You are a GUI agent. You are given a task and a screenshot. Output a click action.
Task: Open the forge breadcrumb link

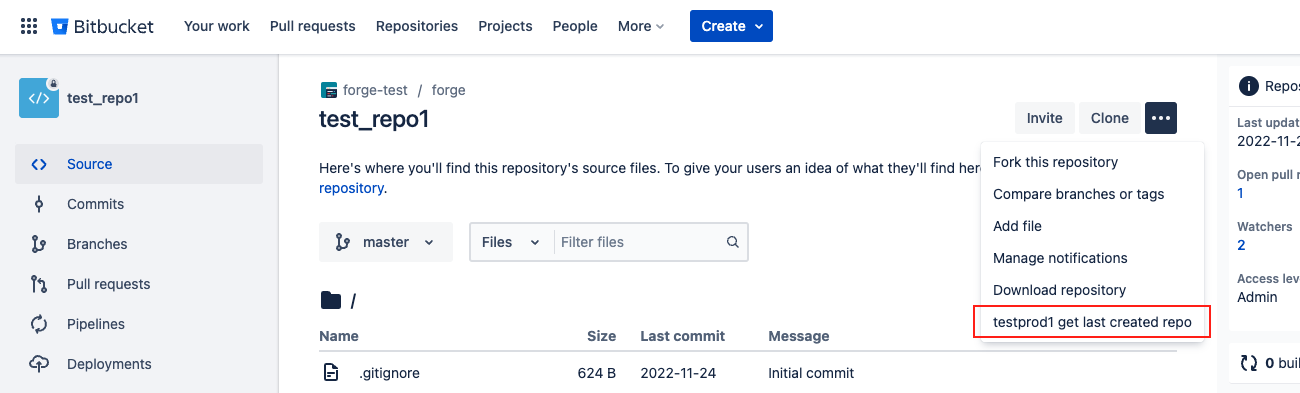[449, 90]
